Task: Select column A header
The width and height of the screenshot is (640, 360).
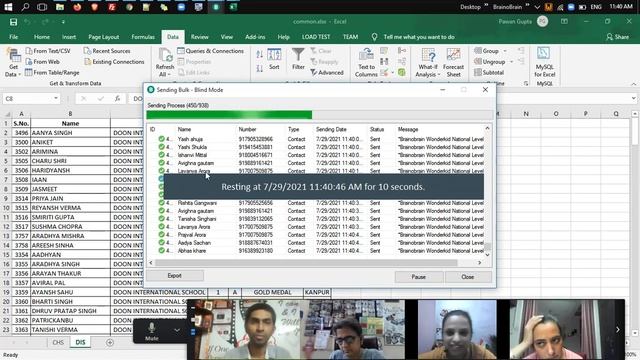Action: (21, 114)
